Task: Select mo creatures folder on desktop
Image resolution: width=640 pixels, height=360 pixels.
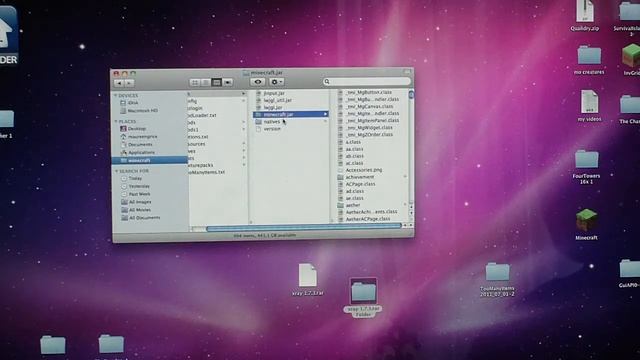Action: (589, 60)
